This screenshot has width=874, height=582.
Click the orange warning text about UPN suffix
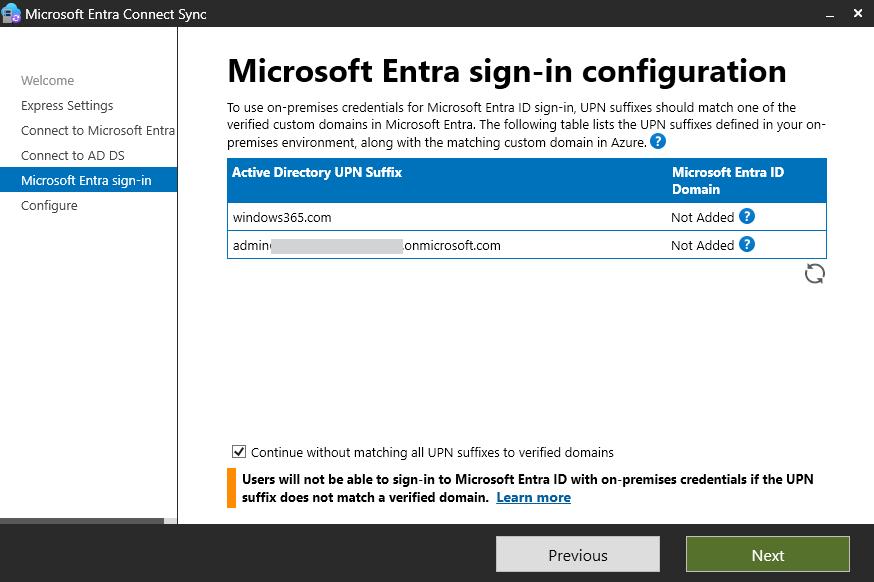point(527,488)
